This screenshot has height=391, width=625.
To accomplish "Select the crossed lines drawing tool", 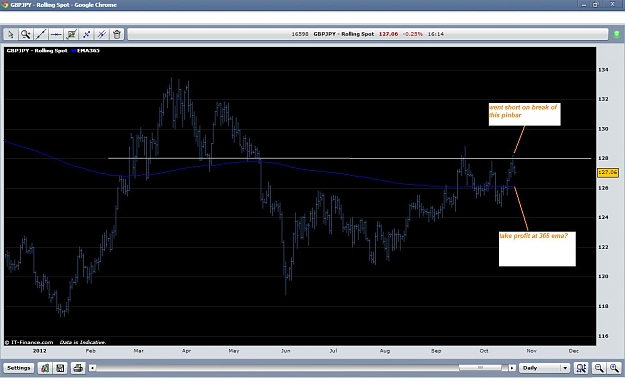I will [102, 34].
